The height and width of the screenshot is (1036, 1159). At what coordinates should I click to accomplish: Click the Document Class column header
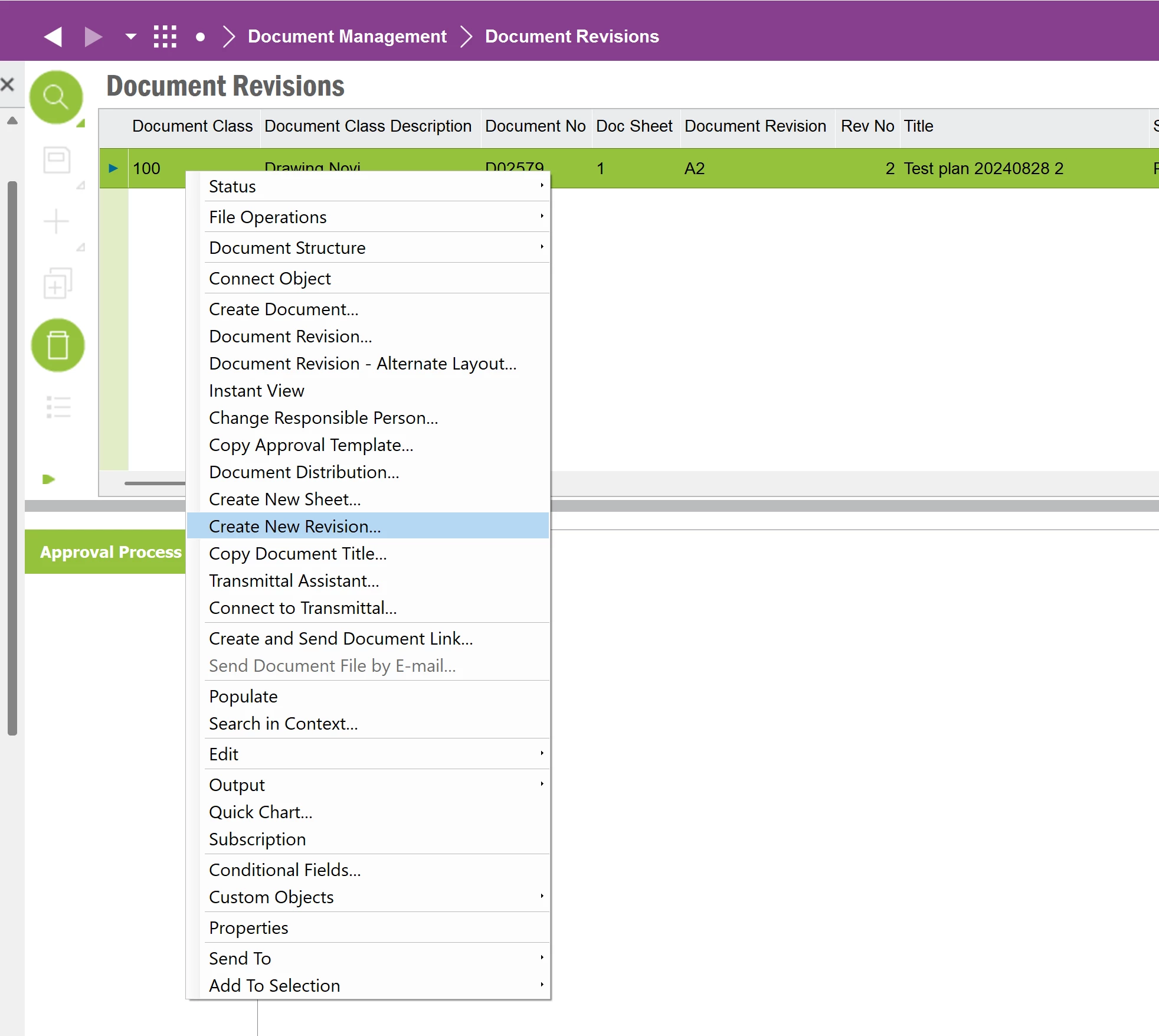coord(192,126)
